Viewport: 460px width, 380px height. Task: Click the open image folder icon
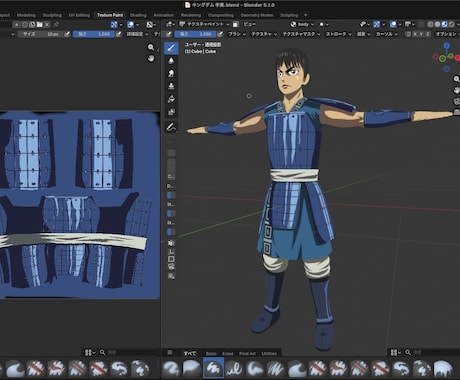click(x=40, y=24)
